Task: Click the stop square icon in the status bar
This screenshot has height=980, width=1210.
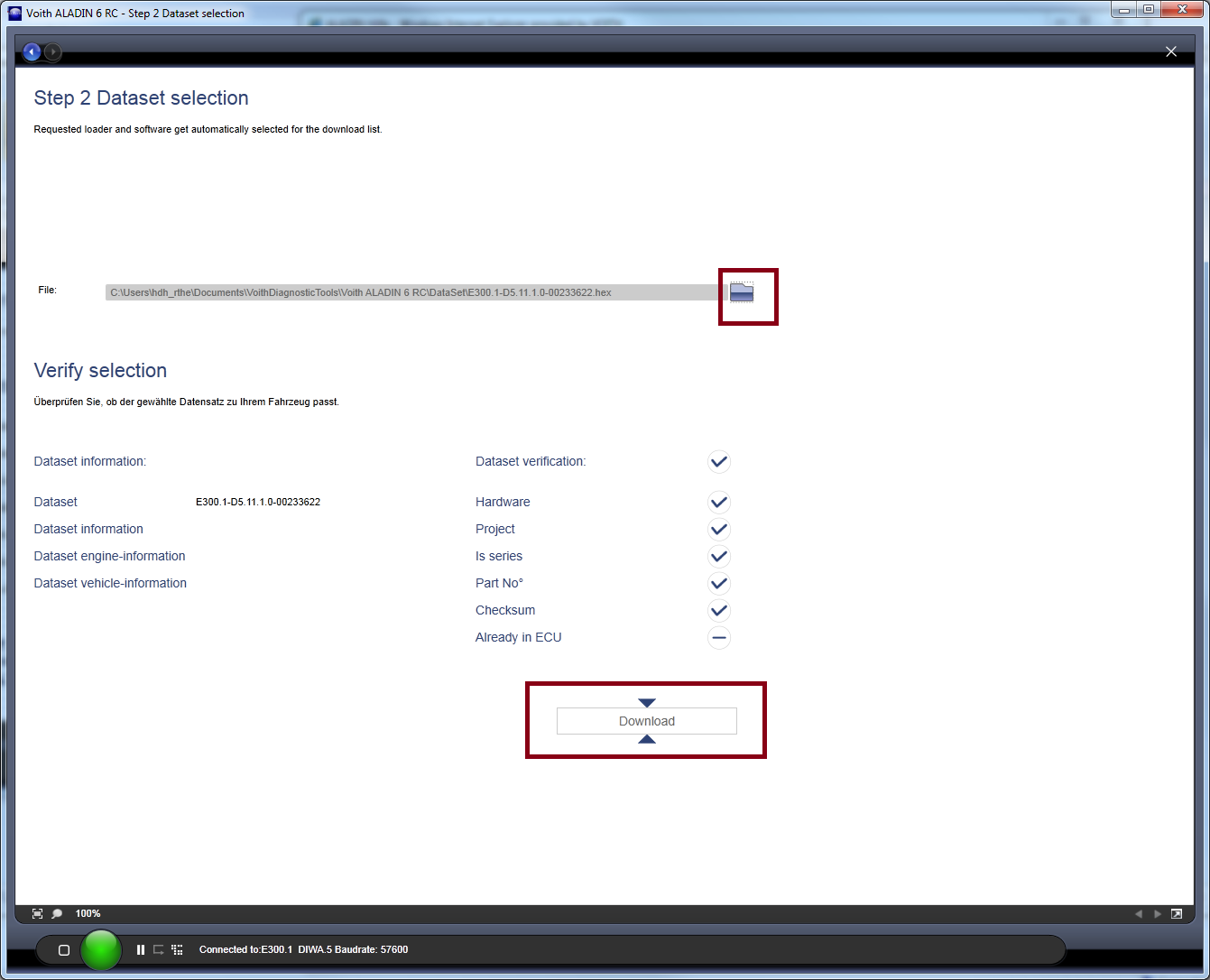Action: click(64, 950)
